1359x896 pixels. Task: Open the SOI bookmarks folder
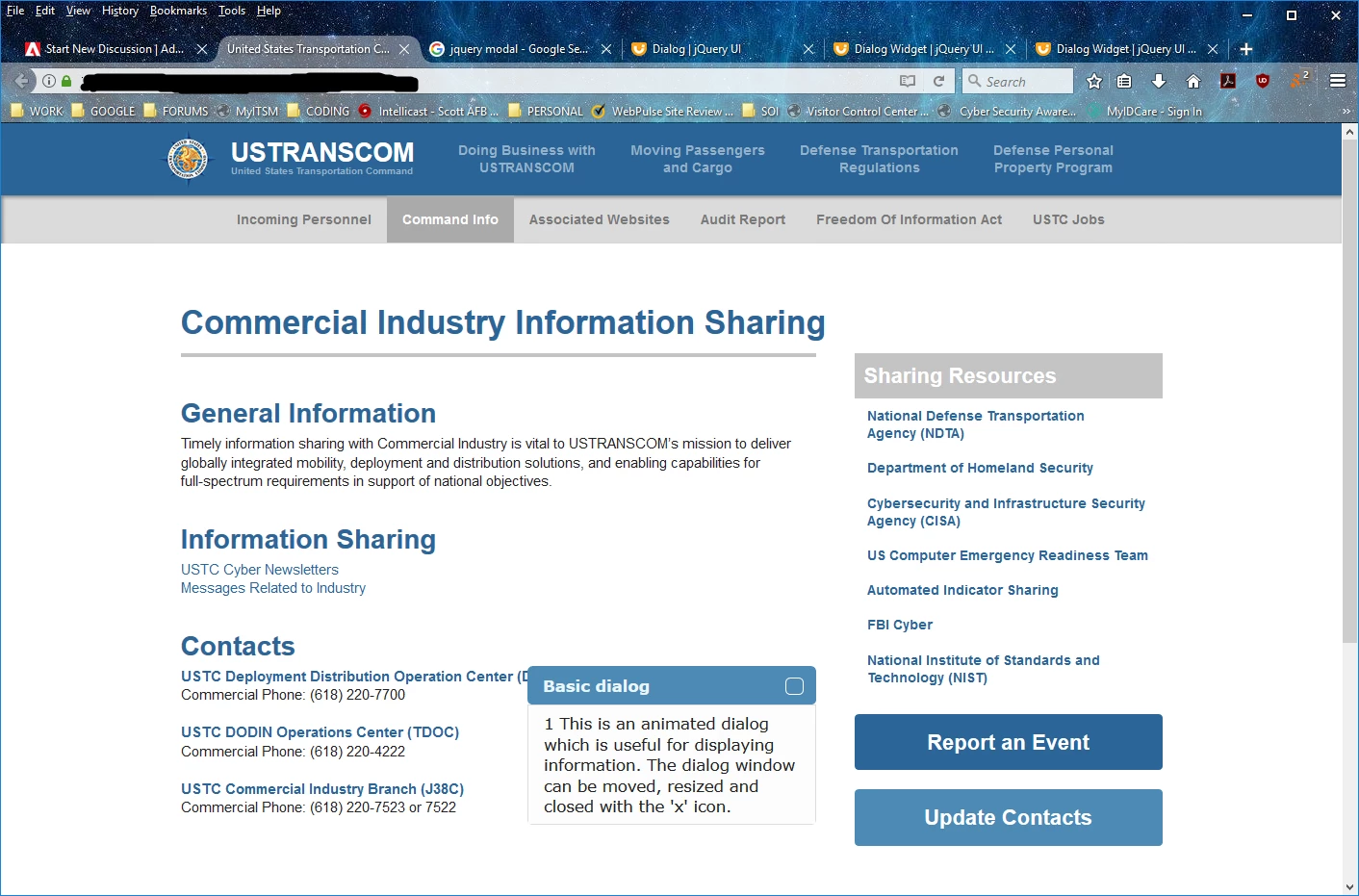(760, 112)
